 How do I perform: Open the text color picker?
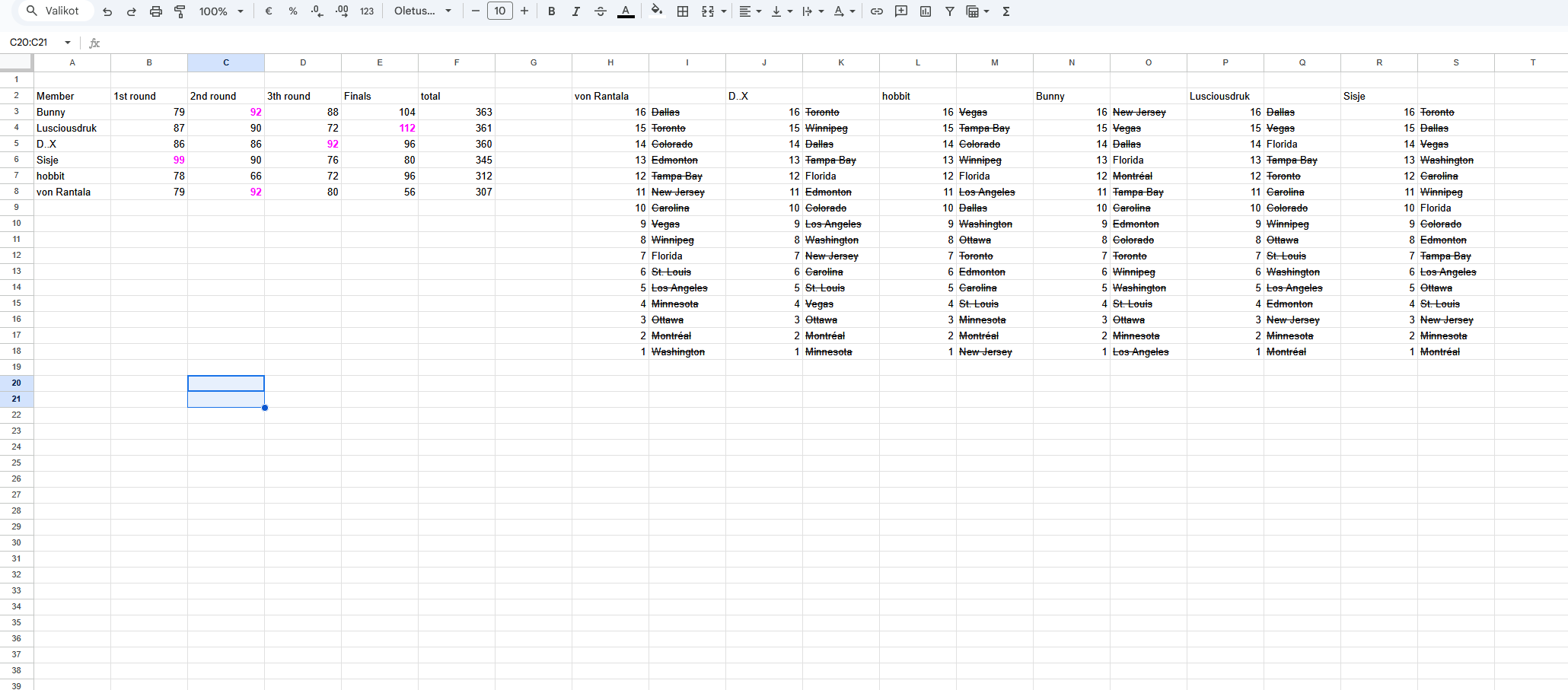tap(626, 11)
